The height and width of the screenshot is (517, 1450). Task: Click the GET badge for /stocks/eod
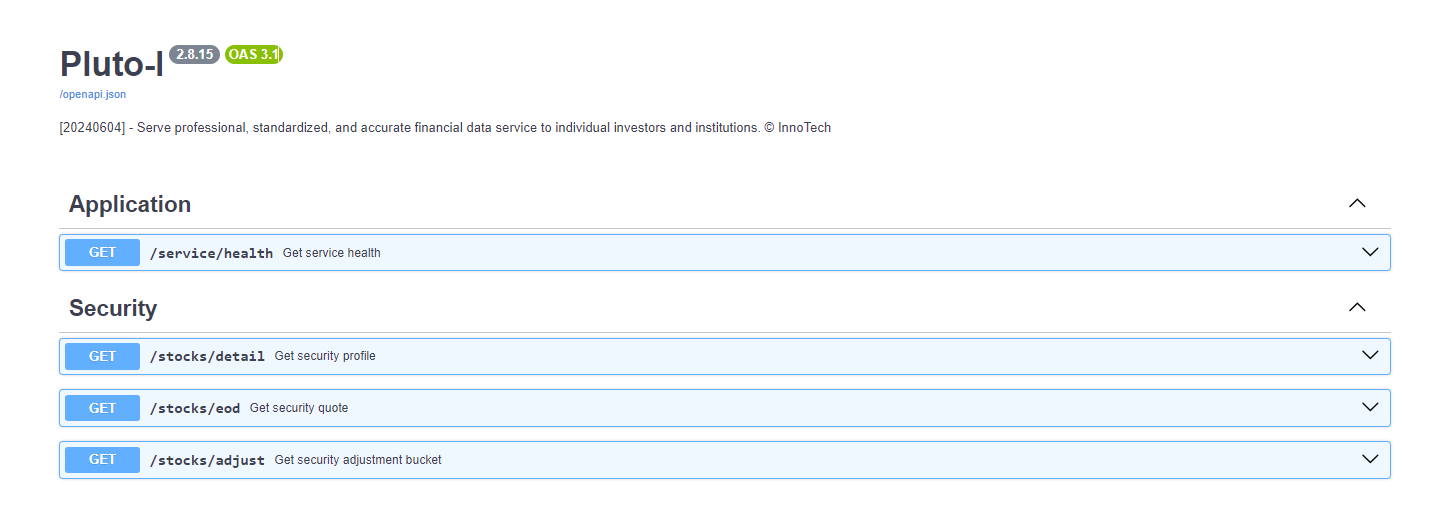point(102,408)
